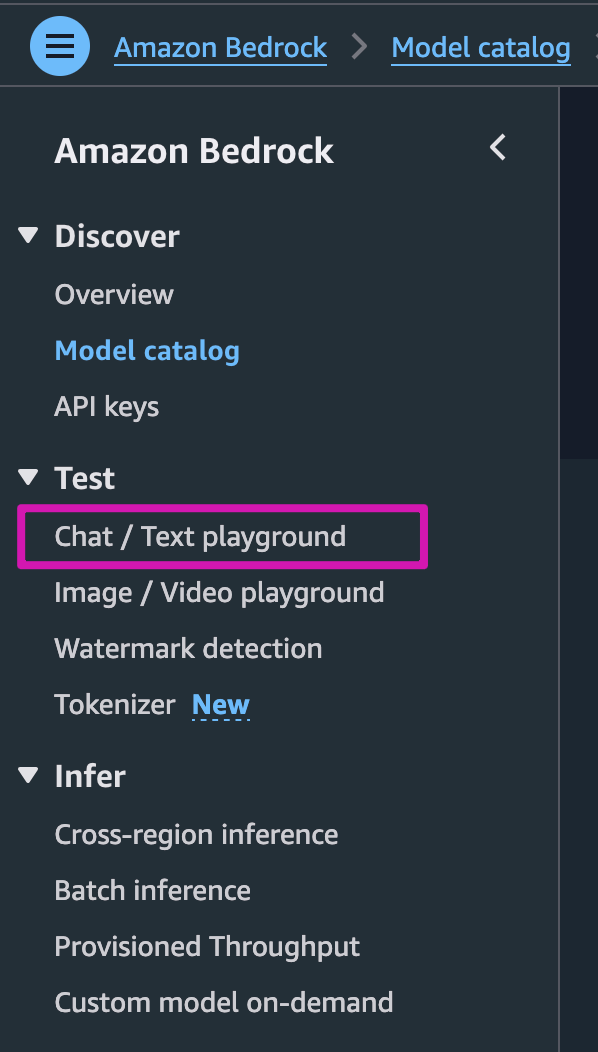
Task: Go to API keys
Action: click(x=106, y=406)
